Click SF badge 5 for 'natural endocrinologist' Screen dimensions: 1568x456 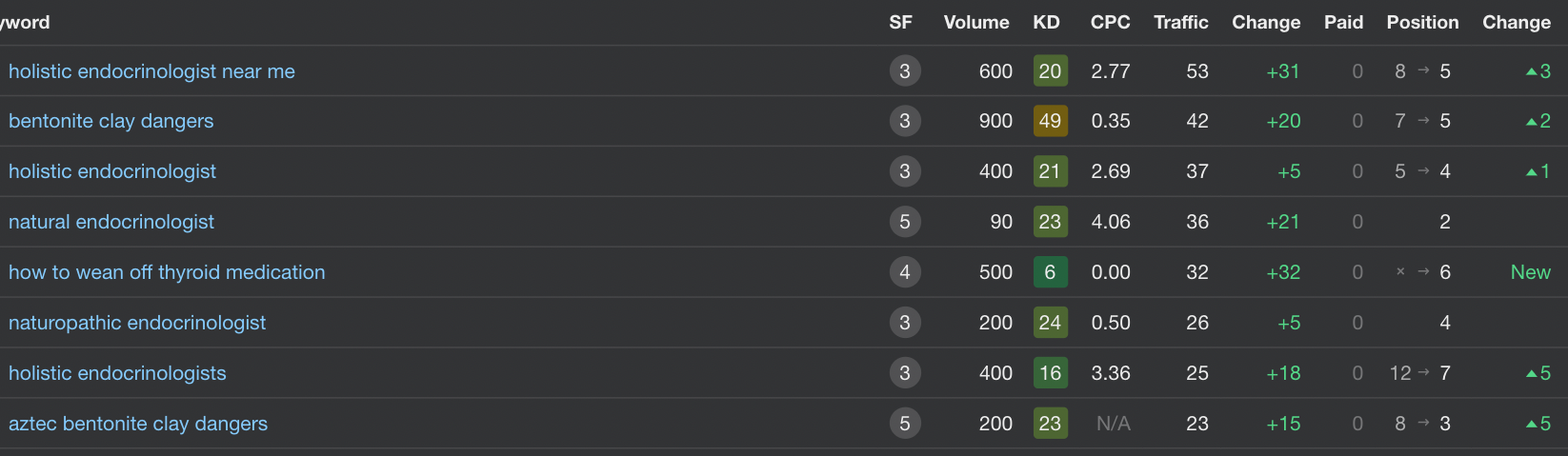904,222
